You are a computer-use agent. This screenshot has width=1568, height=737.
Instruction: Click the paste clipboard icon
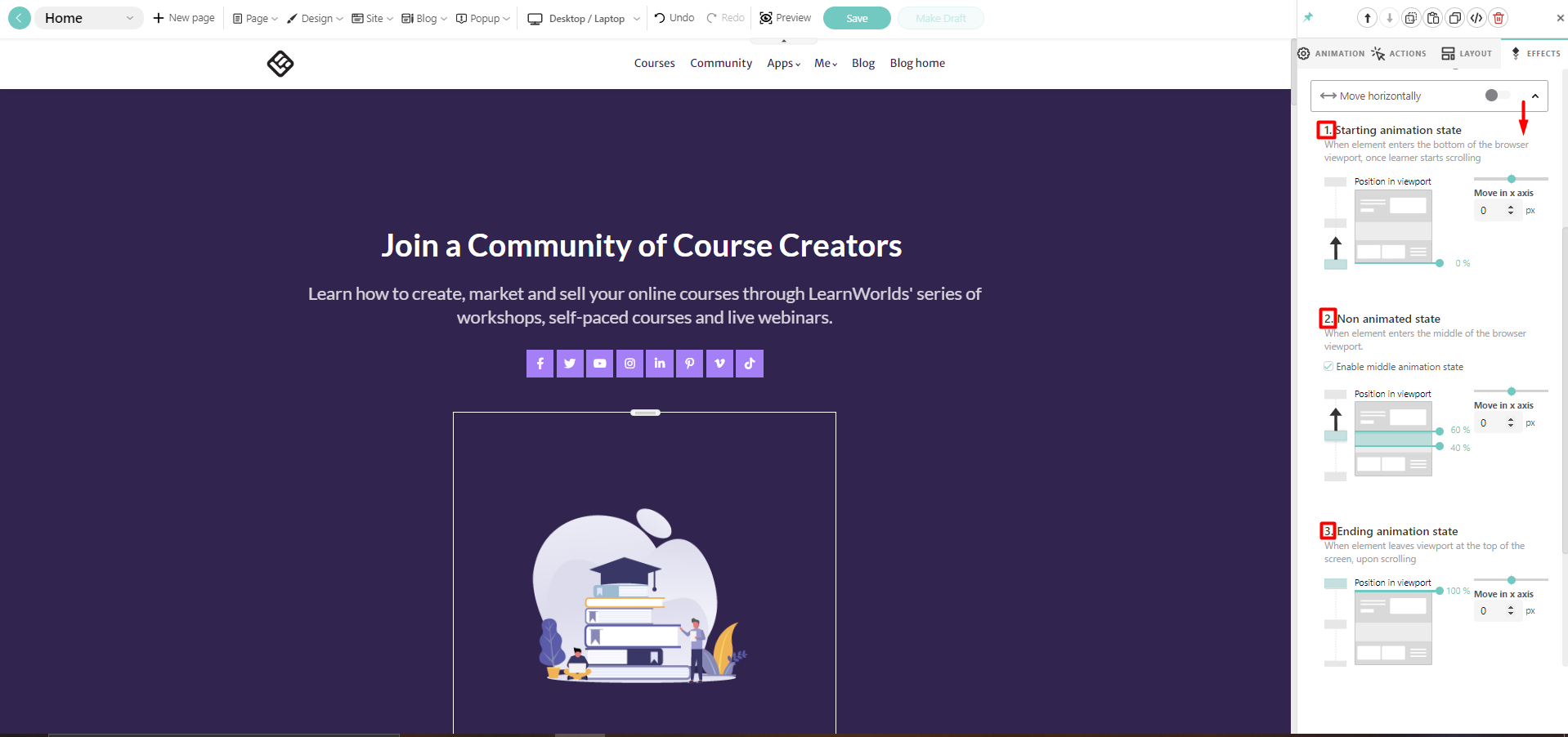click(x=1432, y=17)
